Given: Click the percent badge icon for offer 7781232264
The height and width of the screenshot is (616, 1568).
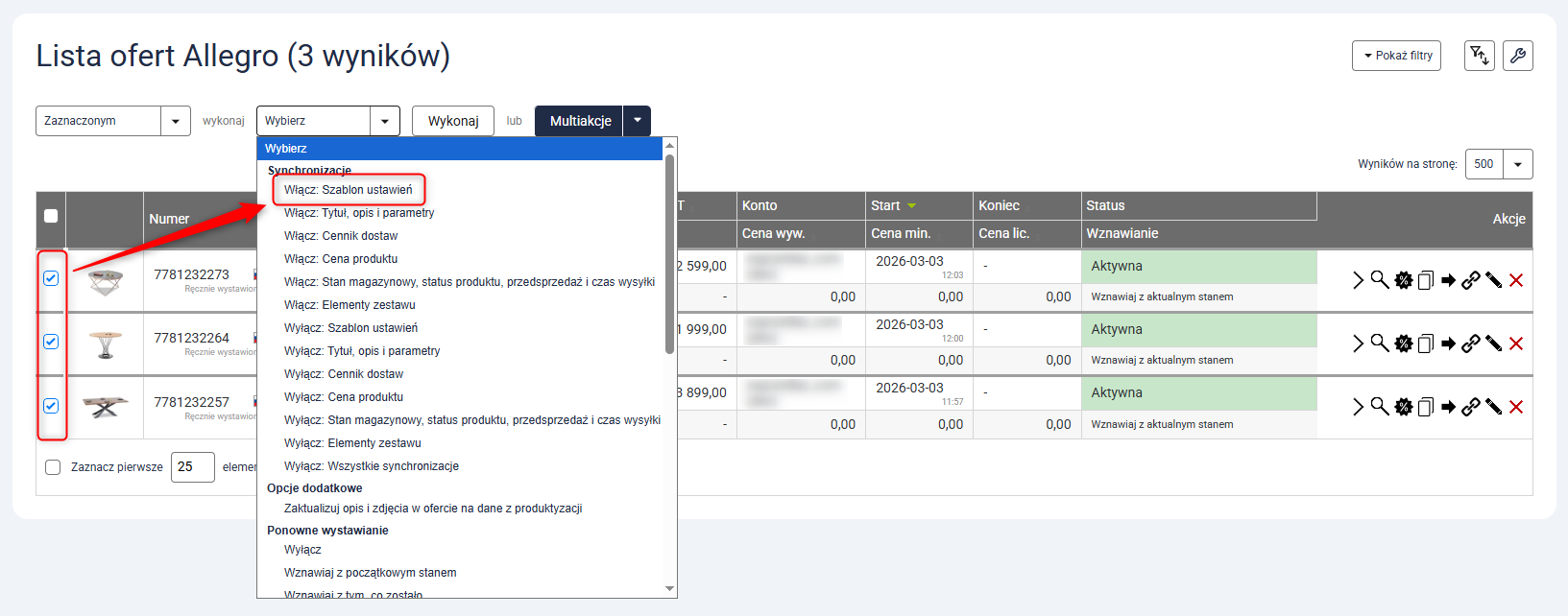Looking at the screenshot, I should tap(1403, 344).
